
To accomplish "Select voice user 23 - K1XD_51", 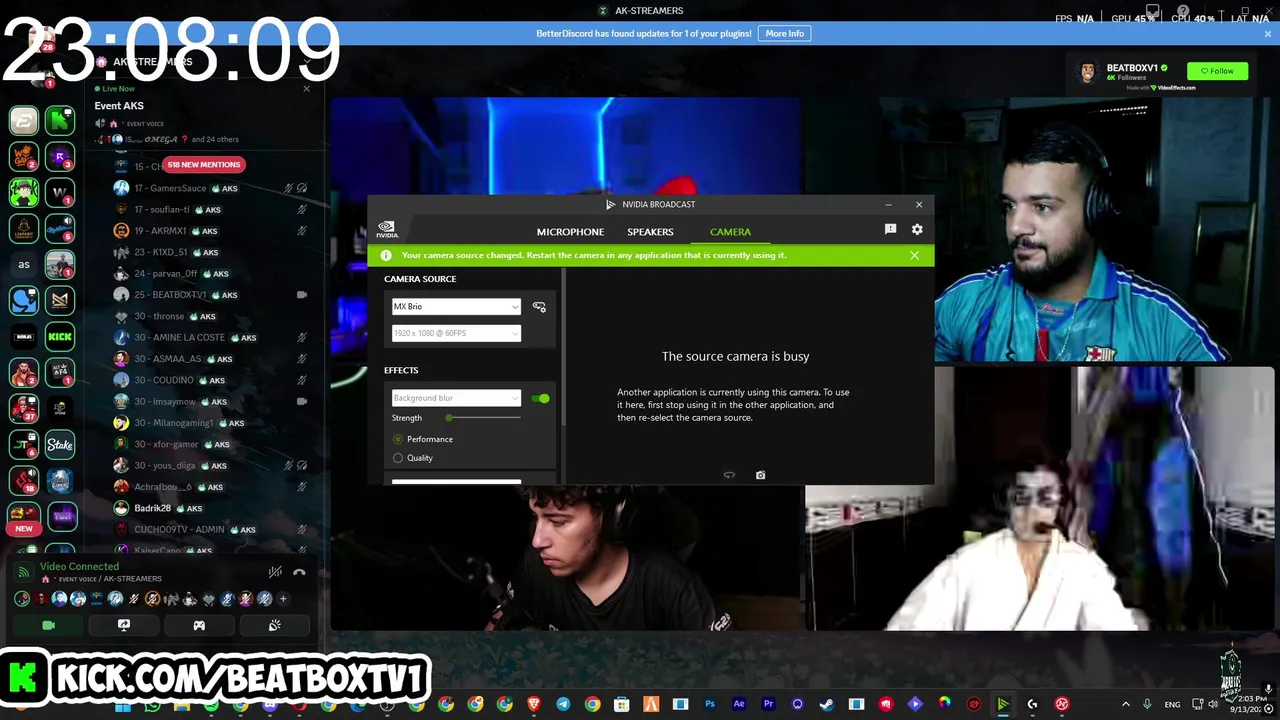I will pyautogui.click(x=208, y=252).
